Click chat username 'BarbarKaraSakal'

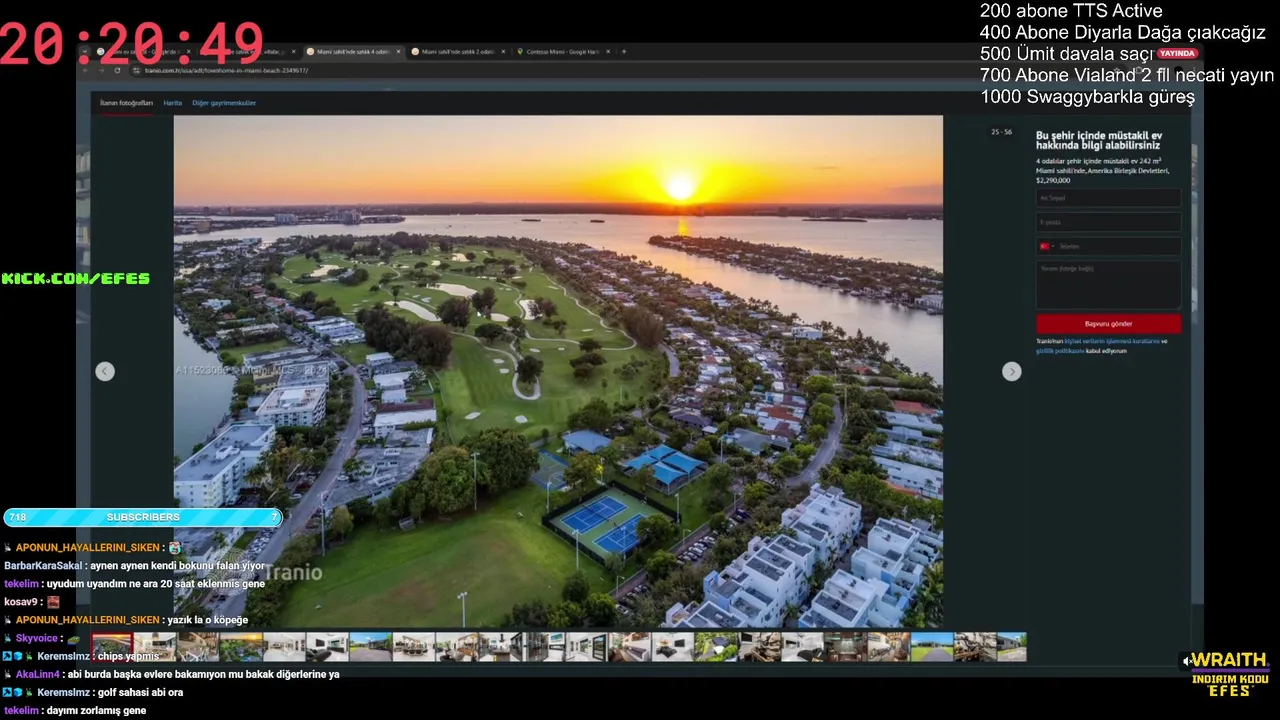43,566
